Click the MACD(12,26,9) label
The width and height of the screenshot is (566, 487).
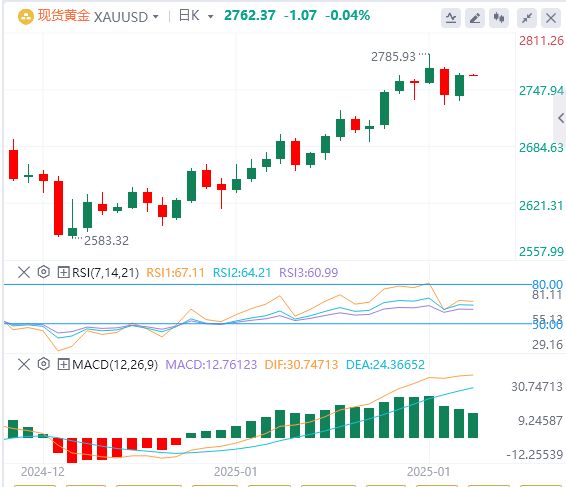point(115,365)
